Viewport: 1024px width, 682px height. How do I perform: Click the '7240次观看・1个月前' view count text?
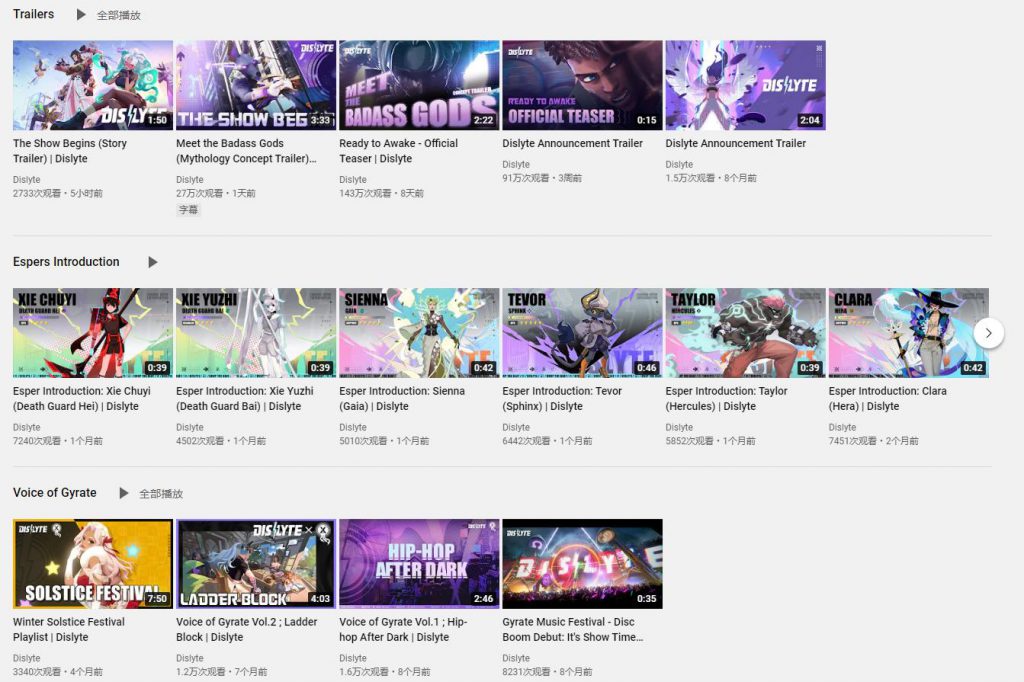57,441
